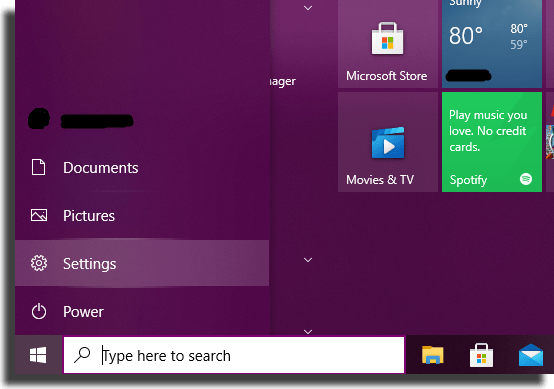
Task: Click the Documents page icon
Action: click(39, 167)
